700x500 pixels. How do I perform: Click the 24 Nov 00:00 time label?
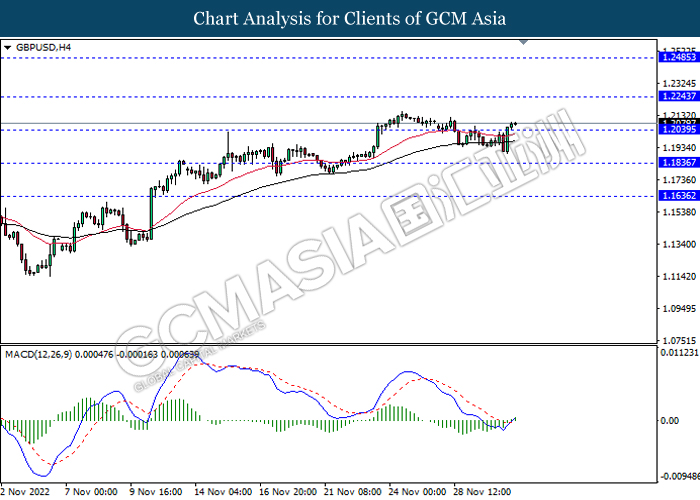point(417,492)
